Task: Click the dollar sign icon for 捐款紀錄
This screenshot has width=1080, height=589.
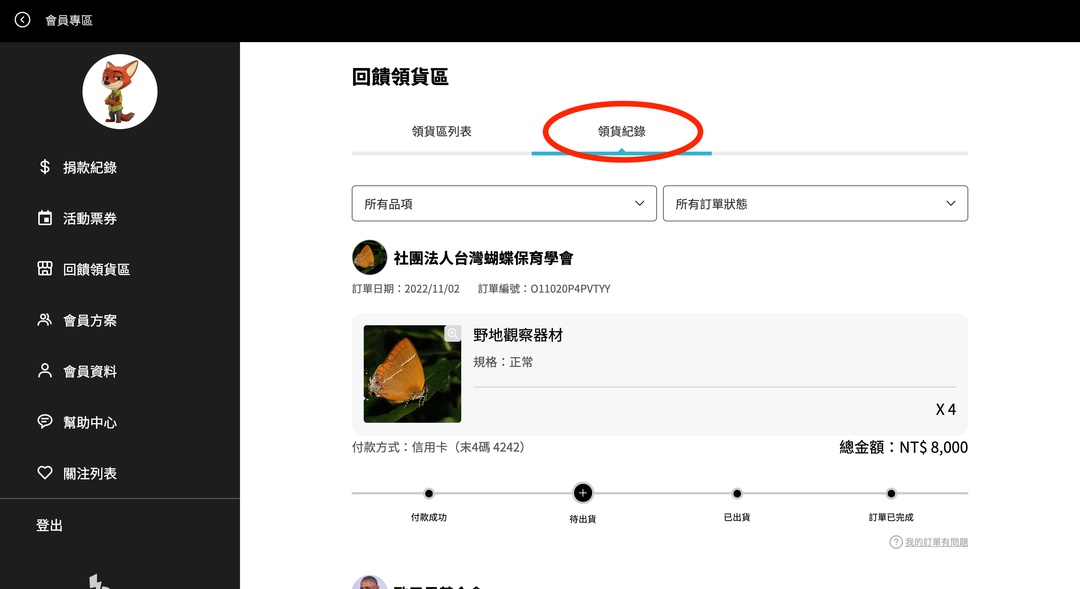Action: pos(45,167)
